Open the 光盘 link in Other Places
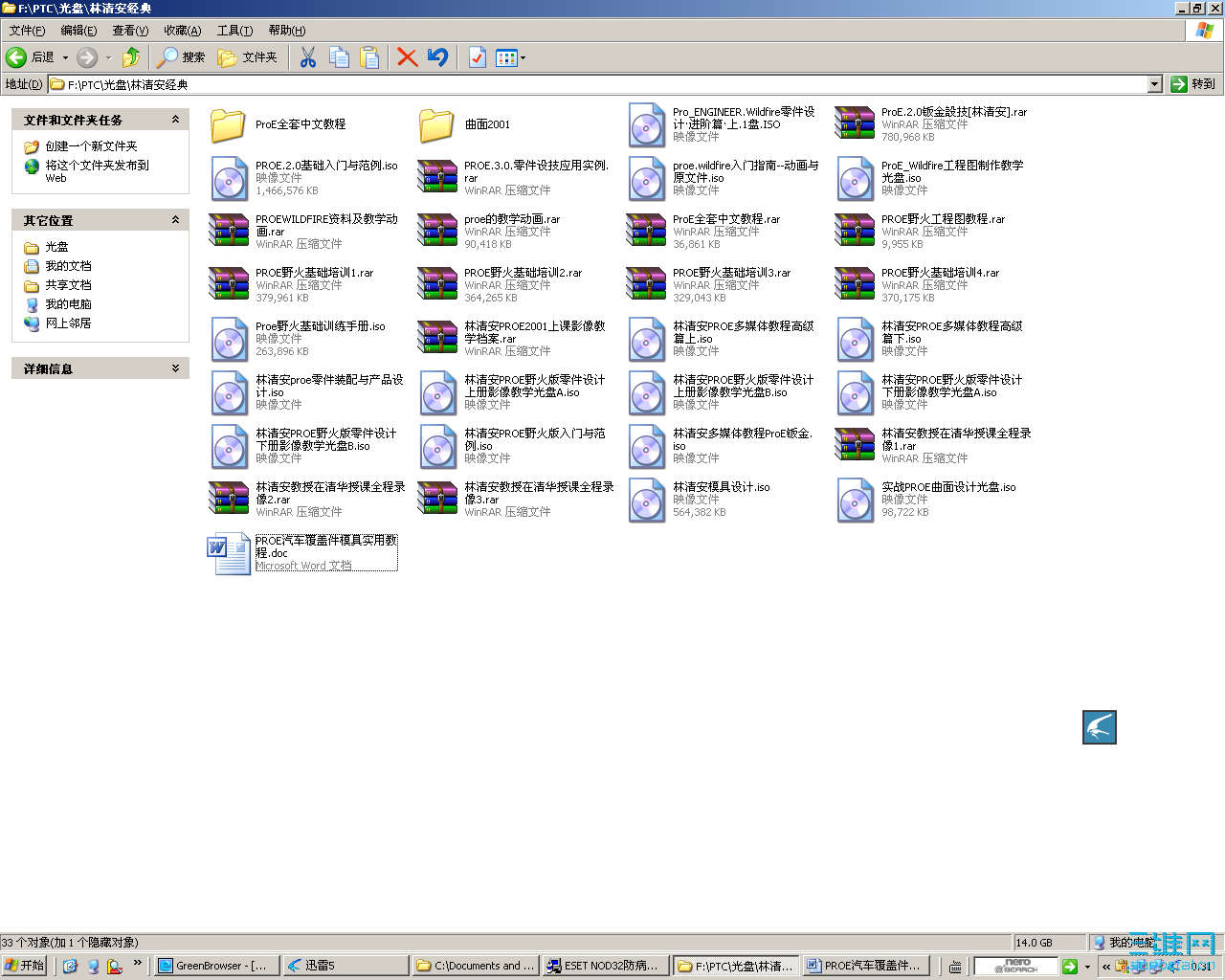The width and height of the screenshot is (1225, 980). coord(56,247)
